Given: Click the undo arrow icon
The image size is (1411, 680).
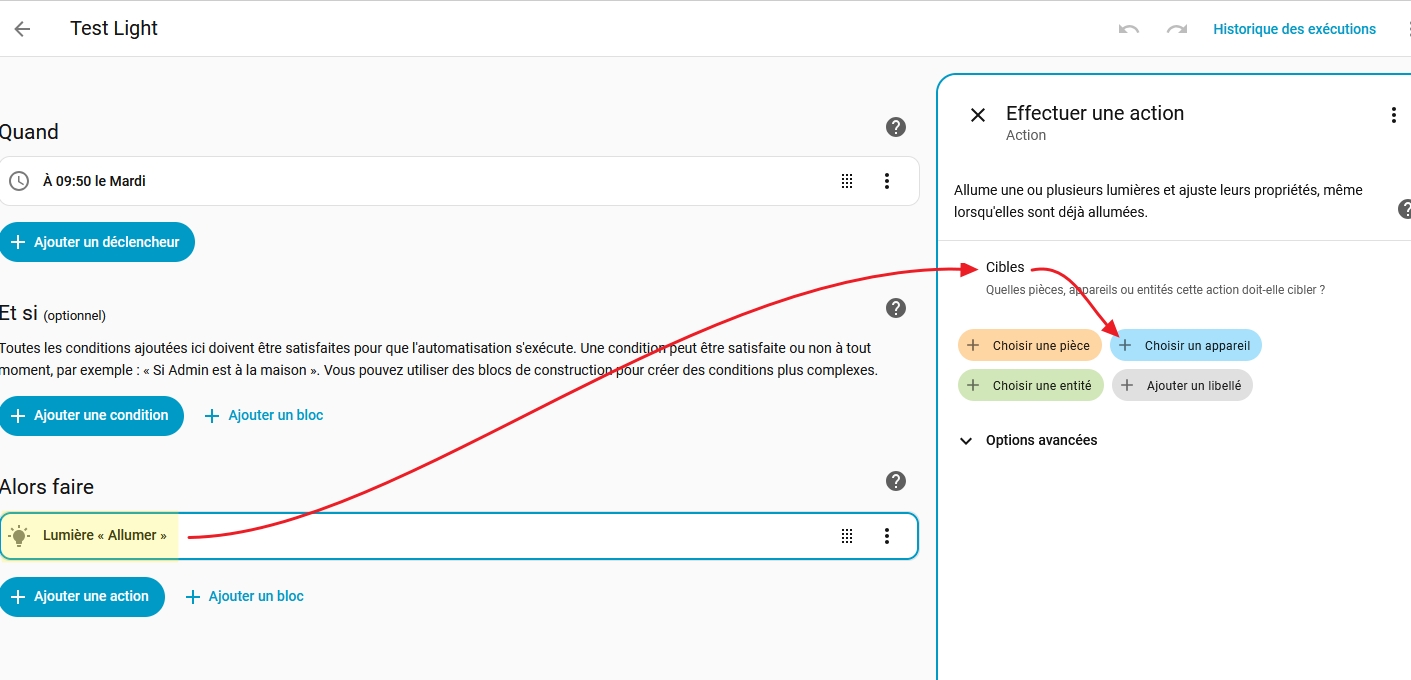Looking at the screenshot, I should point(1129,29).
